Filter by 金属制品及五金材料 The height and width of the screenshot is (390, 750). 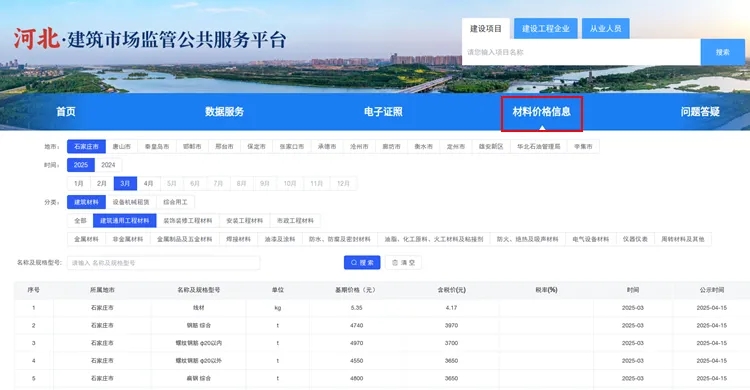(185, 239)
